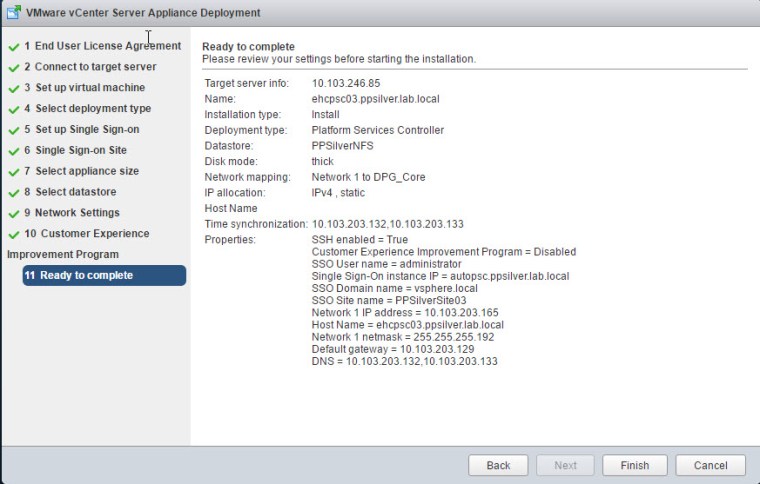Click disk mode value thick
Viewport: 760px width, 484px height.
(x=322, y=161)
